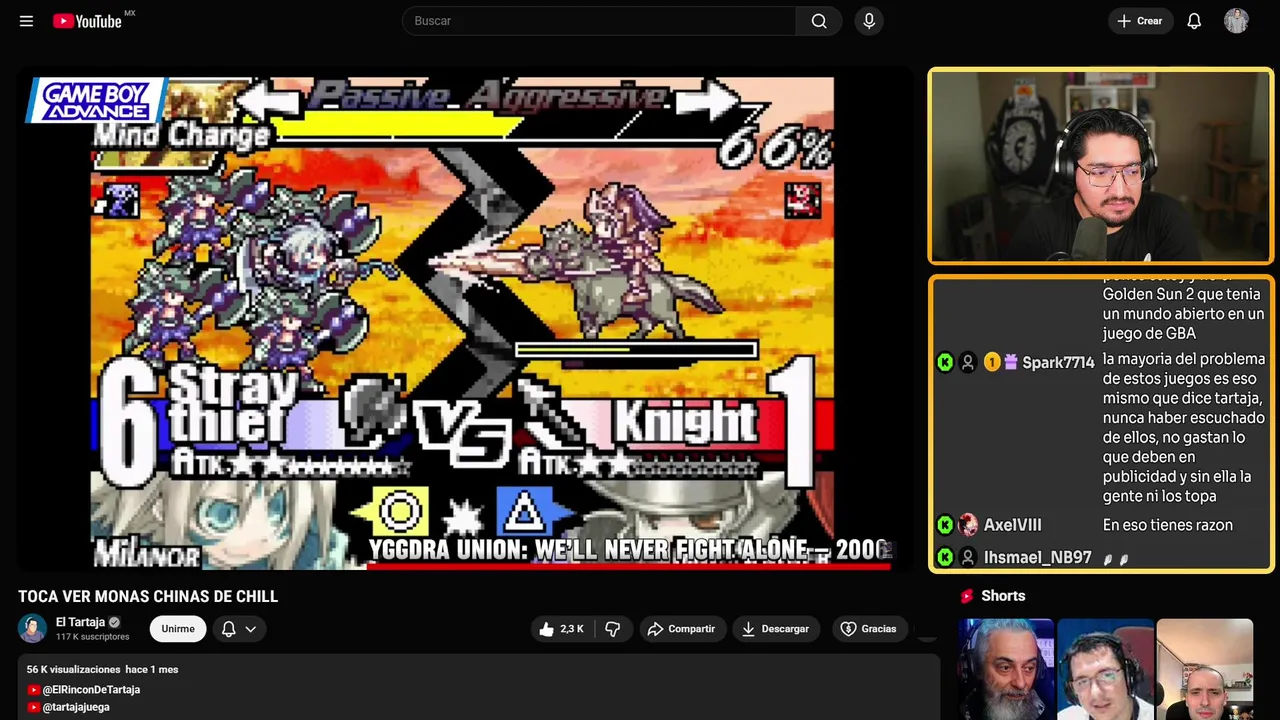Like the video (2,3 K)

[x=562, y=629]
